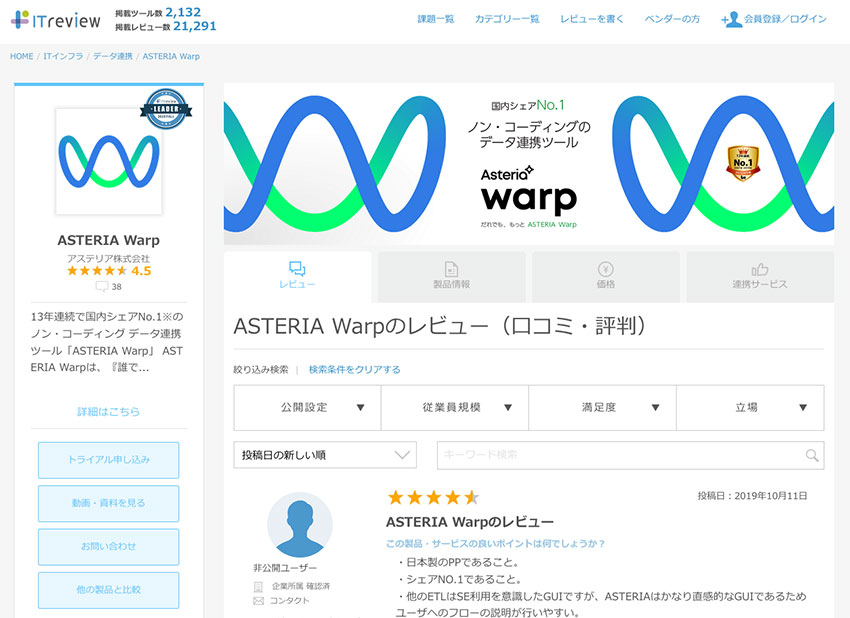The width and height of the screenshot is (850, 618).
Task: Expand the 従業員規模 filter dropdown
Action: pyautogui.click(x=455, y=408)
